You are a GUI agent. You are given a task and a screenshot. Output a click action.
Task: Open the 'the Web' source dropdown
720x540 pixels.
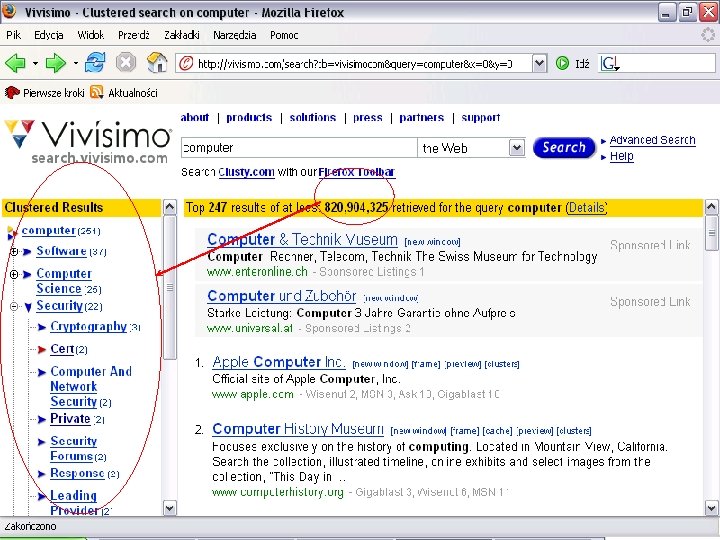(x=517, y=148)
